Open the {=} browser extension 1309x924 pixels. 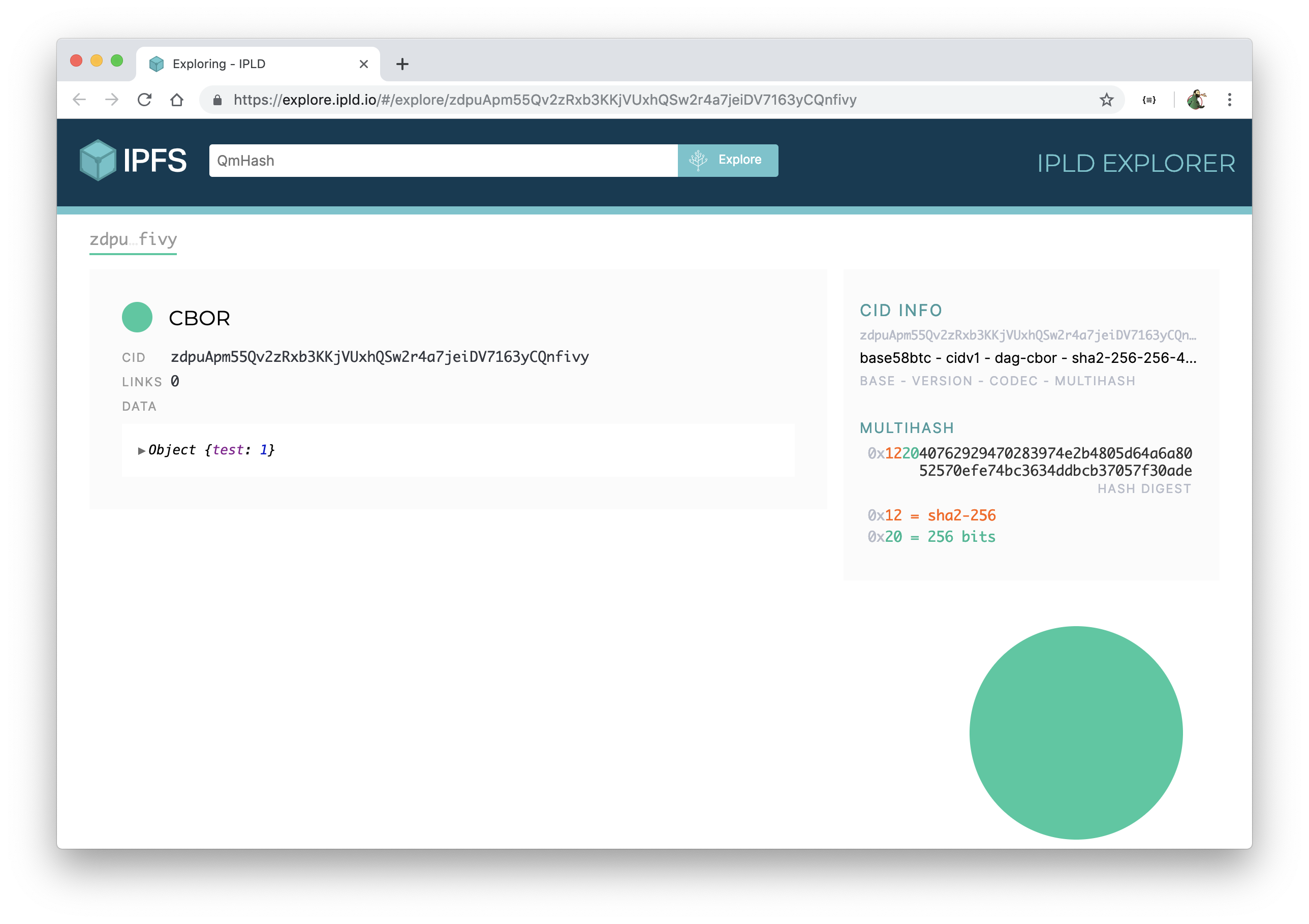pyautogui.click(x=1149, y=100)
